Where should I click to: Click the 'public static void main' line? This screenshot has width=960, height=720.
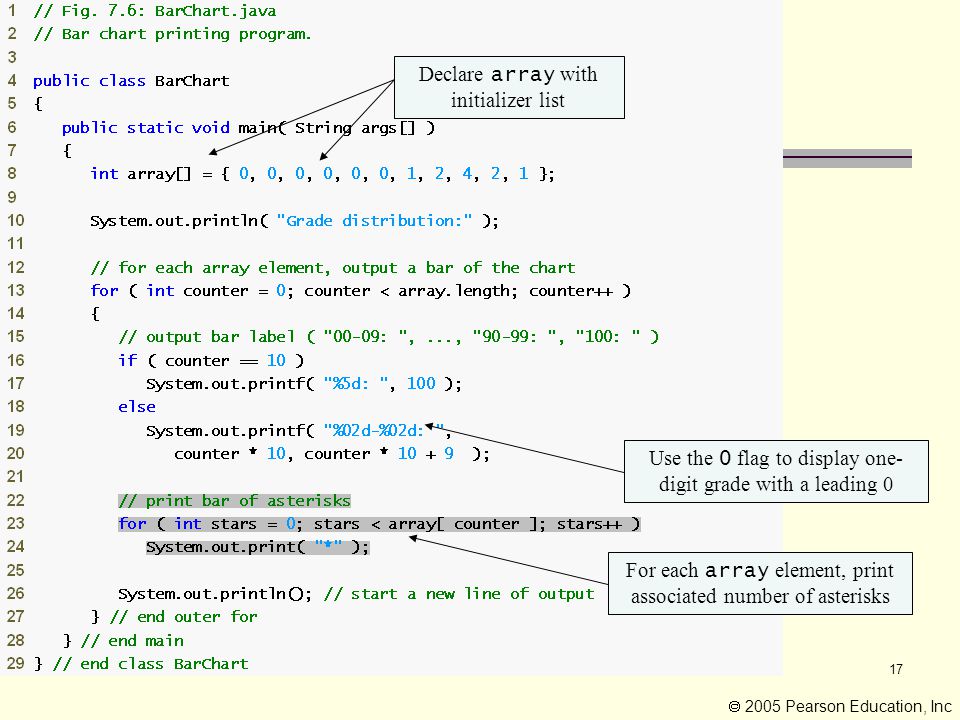(248, 127)
